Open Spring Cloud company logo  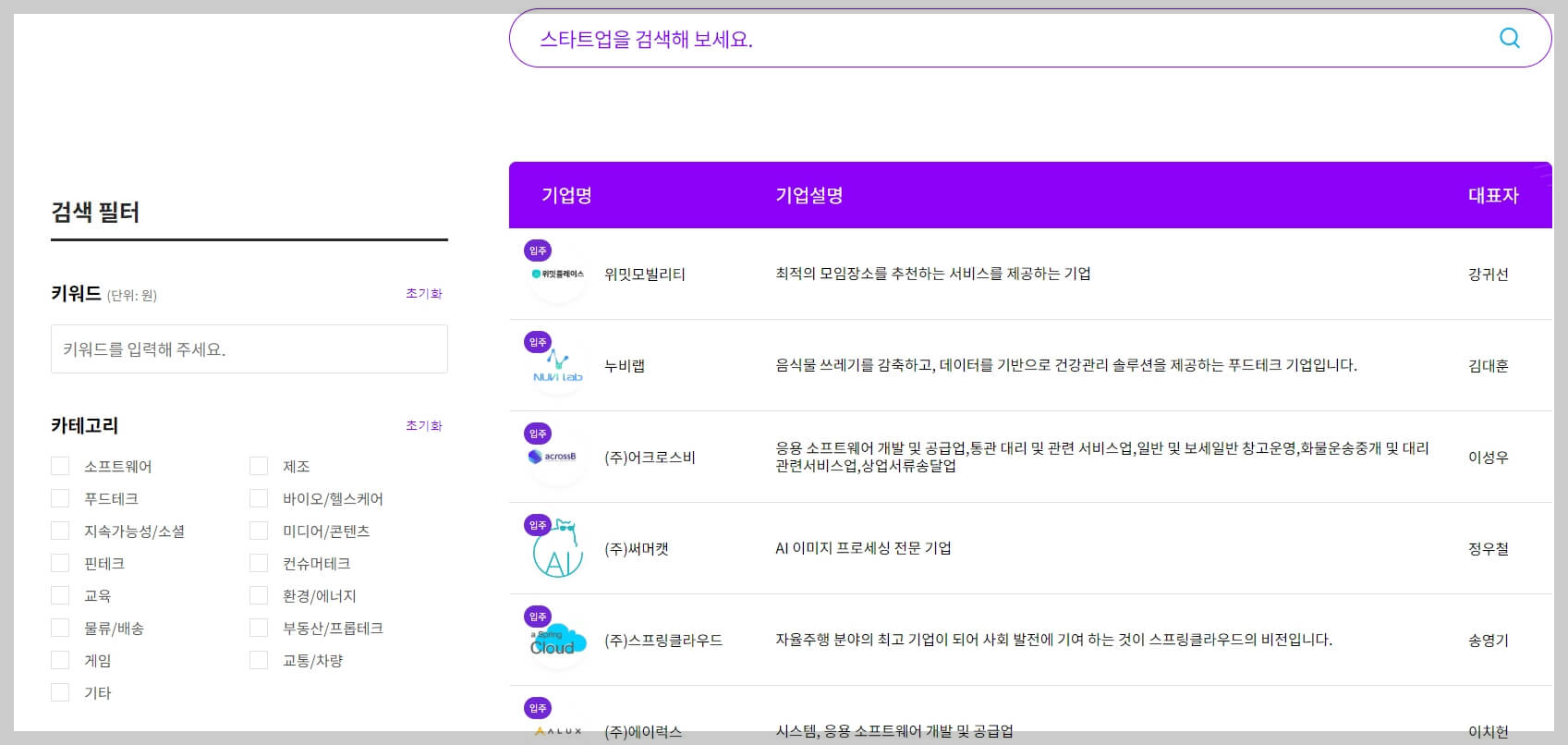pos(558,641)
